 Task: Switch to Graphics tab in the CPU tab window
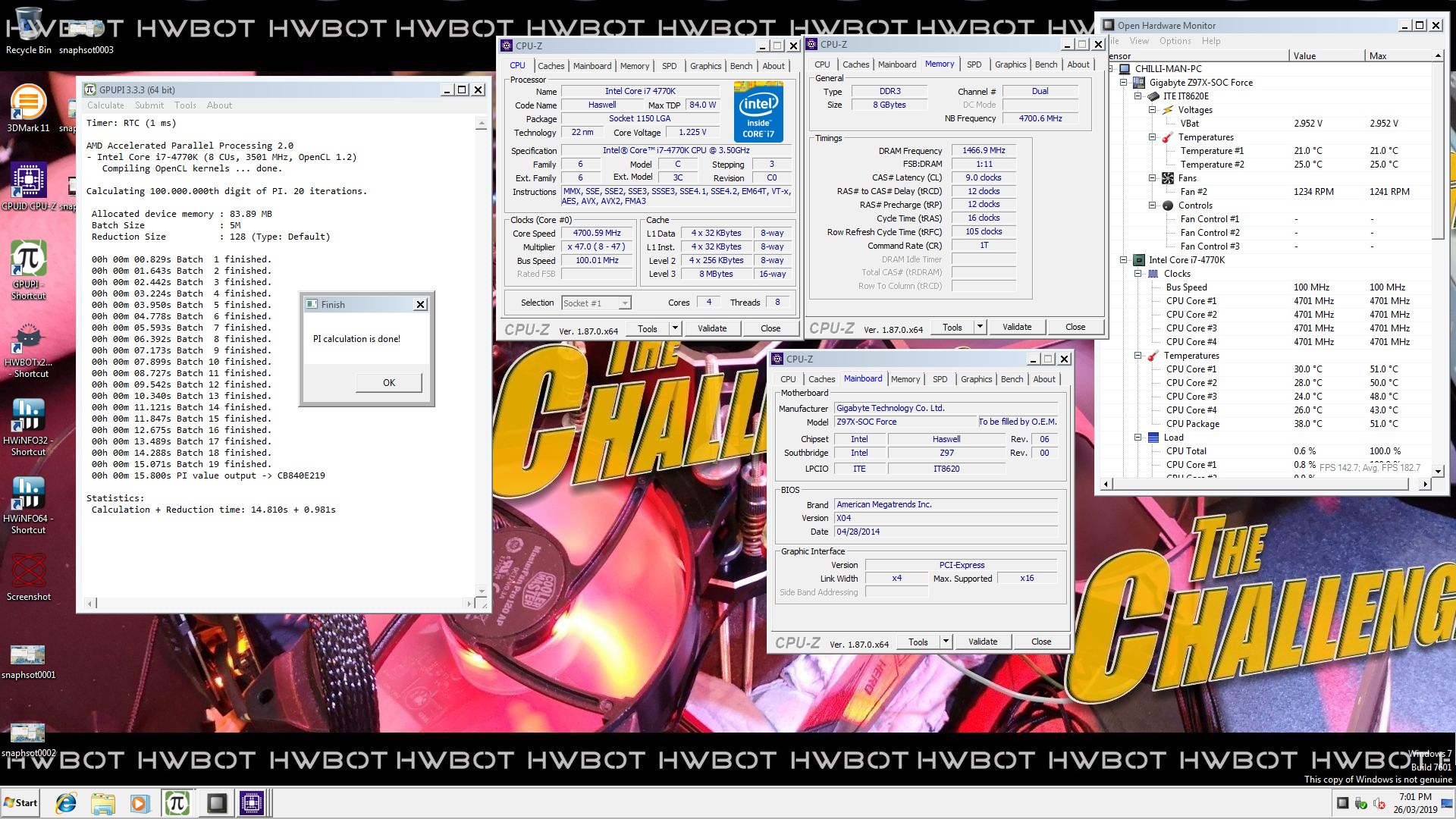pos(705,66)
